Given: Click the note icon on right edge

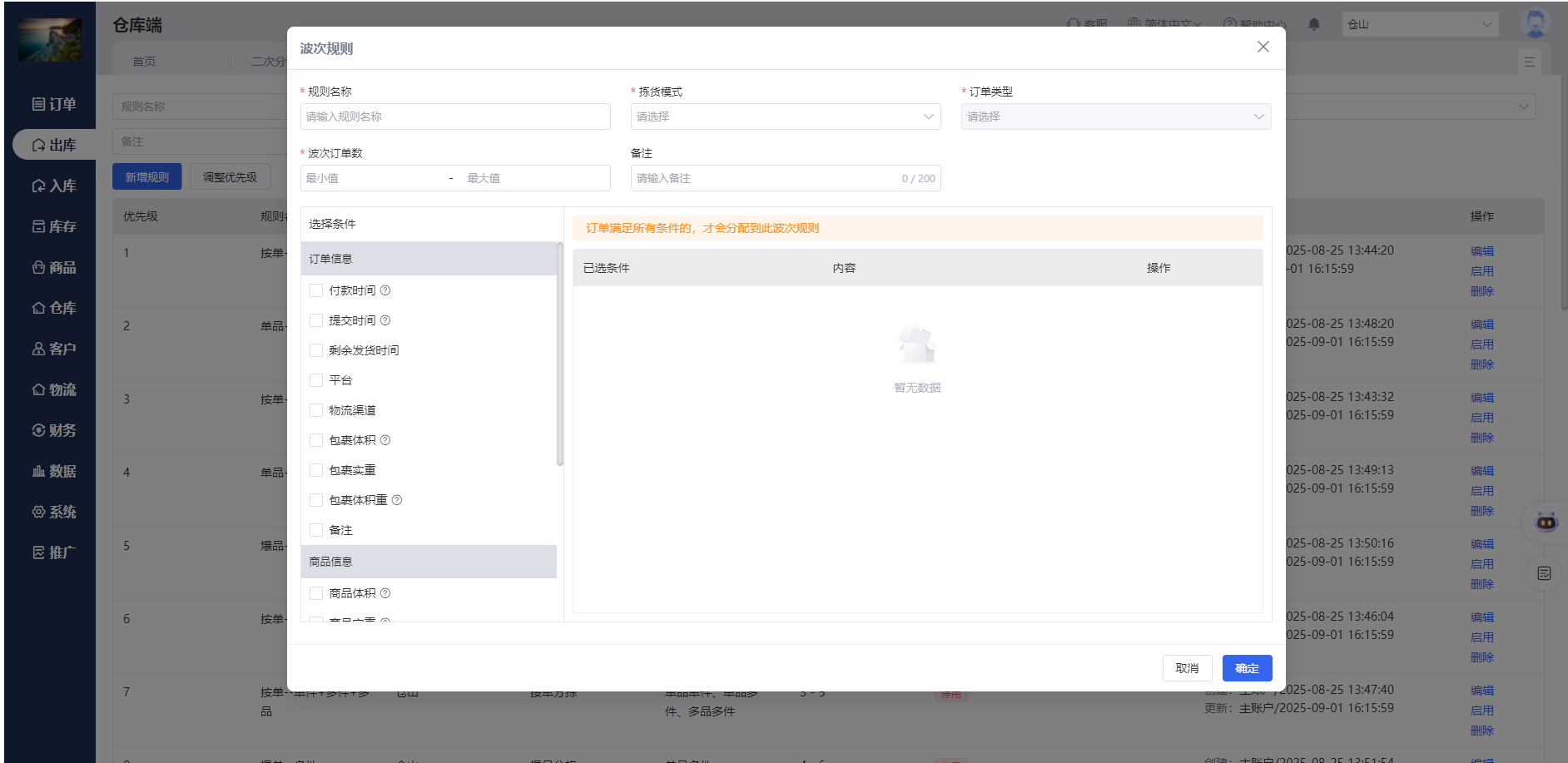Looking at the screenshot, I should [x=1544, y=573].
